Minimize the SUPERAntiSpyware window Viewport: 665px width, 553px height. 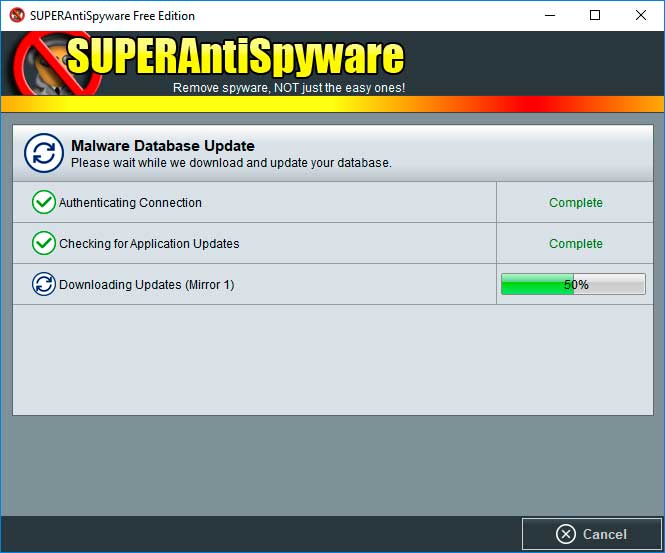[x=550, y=15]
